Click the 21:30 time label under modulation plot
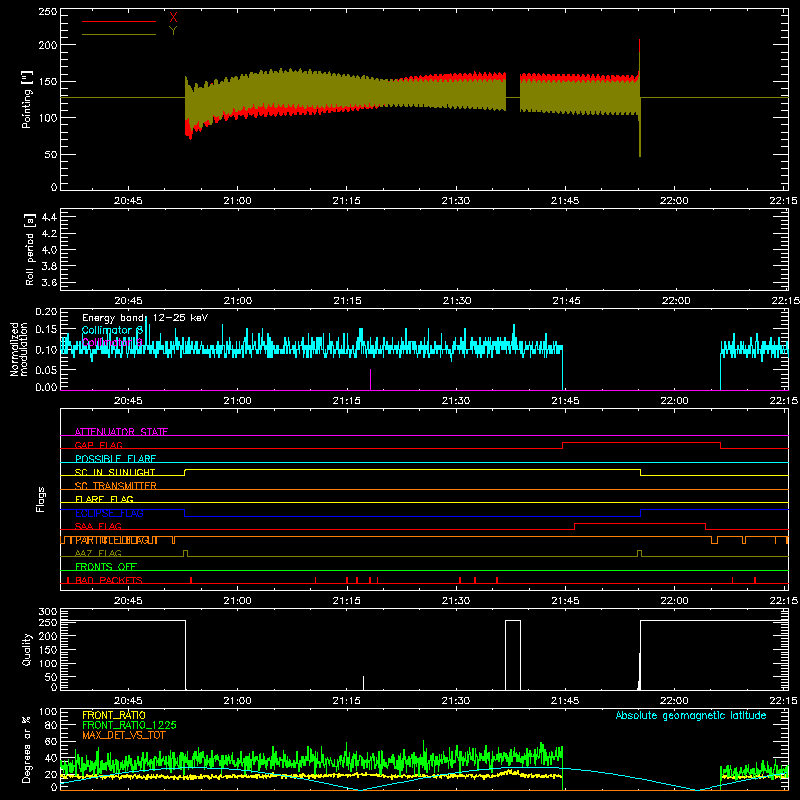This screenshot has width=800, height=800. tap(456, 401)
